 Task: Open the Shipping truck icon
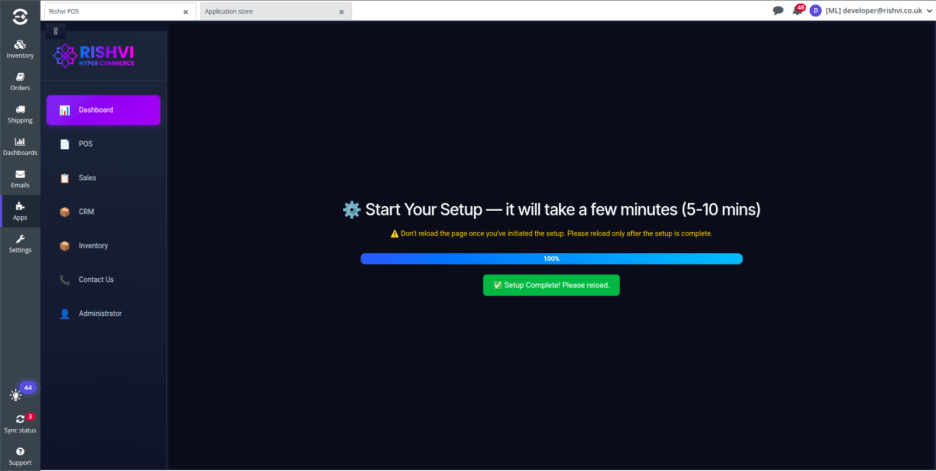tap(20, 114)
